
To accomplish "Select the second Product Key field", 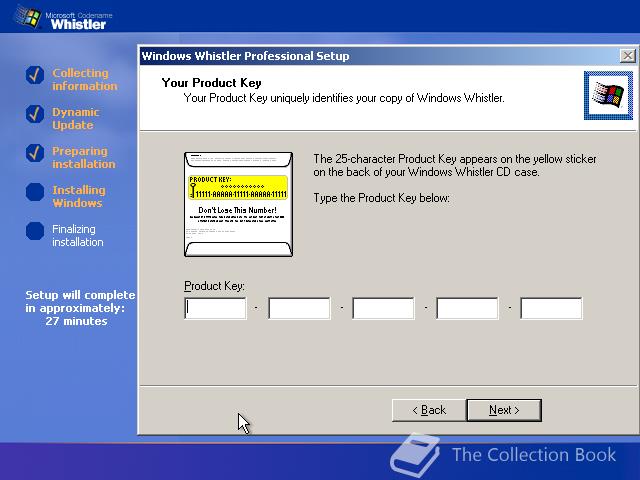I will click(x=299, y=308).
